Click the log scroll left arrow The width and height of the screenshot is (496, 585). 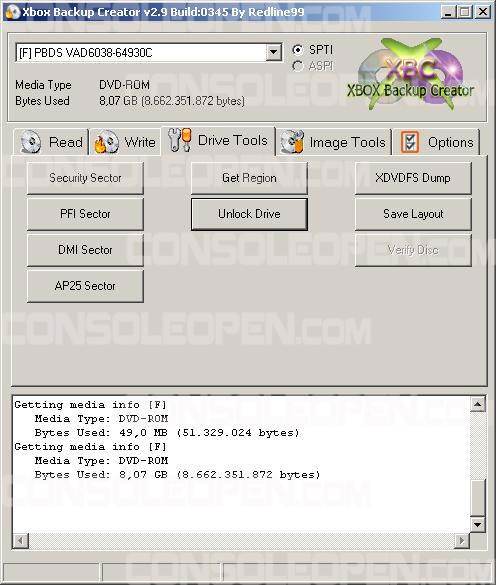point(21,540)
